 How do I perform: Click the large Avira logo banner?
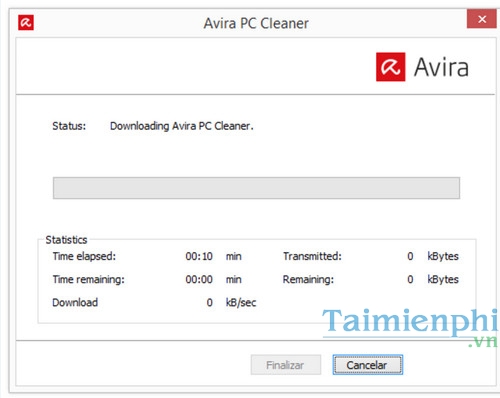click(x=422, y=67)
